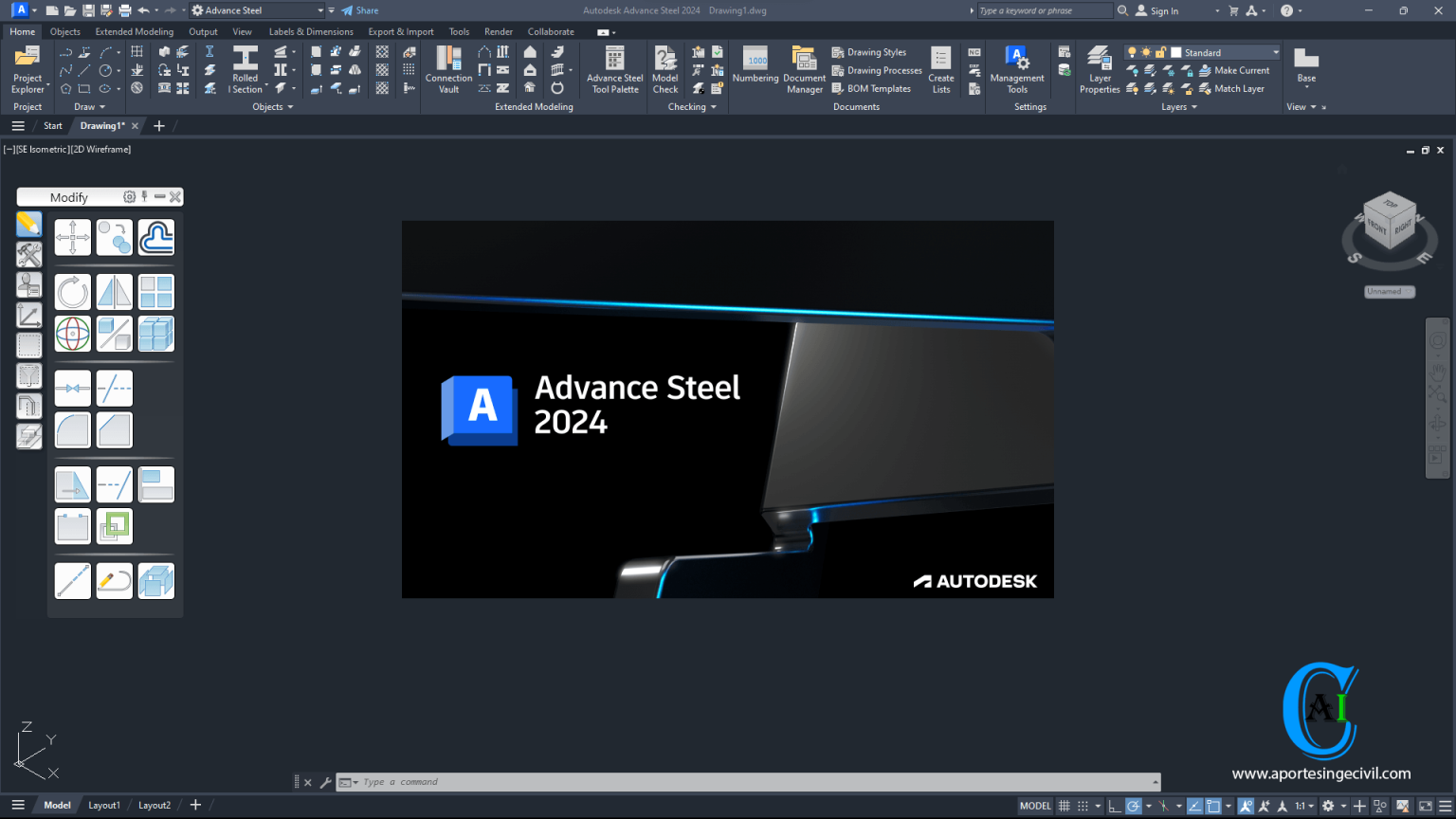Open Management Tools

tap(1016, 68)
